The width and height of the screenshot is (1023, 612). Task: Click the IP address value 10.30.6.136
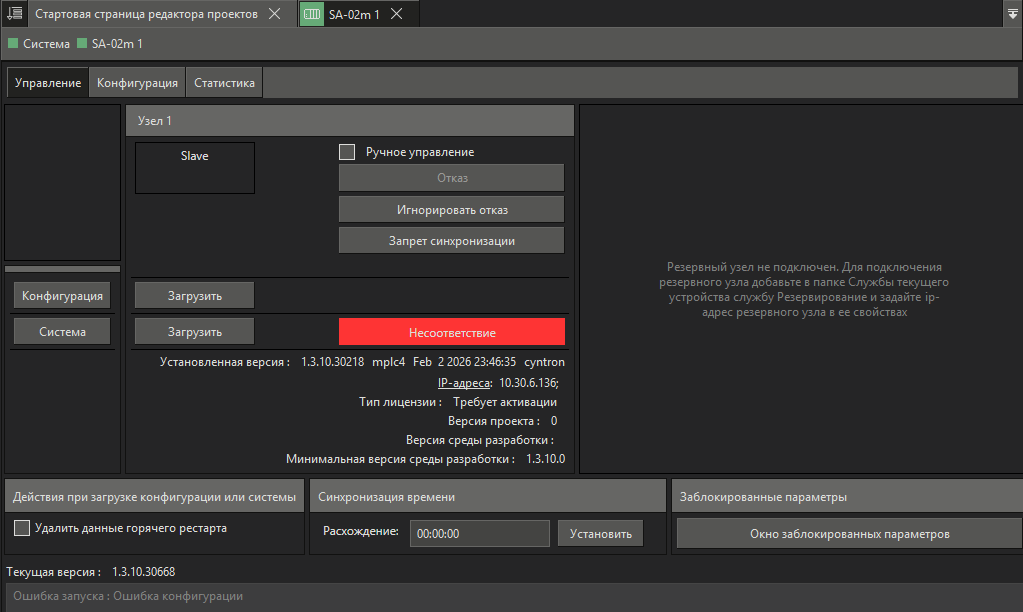click(528, 383)
